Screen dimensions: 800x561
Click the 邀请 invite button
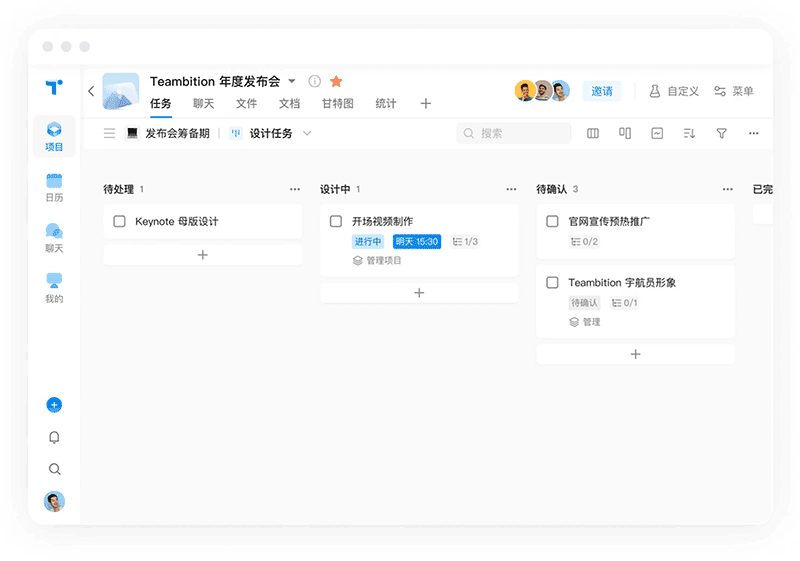pos(602,91)
